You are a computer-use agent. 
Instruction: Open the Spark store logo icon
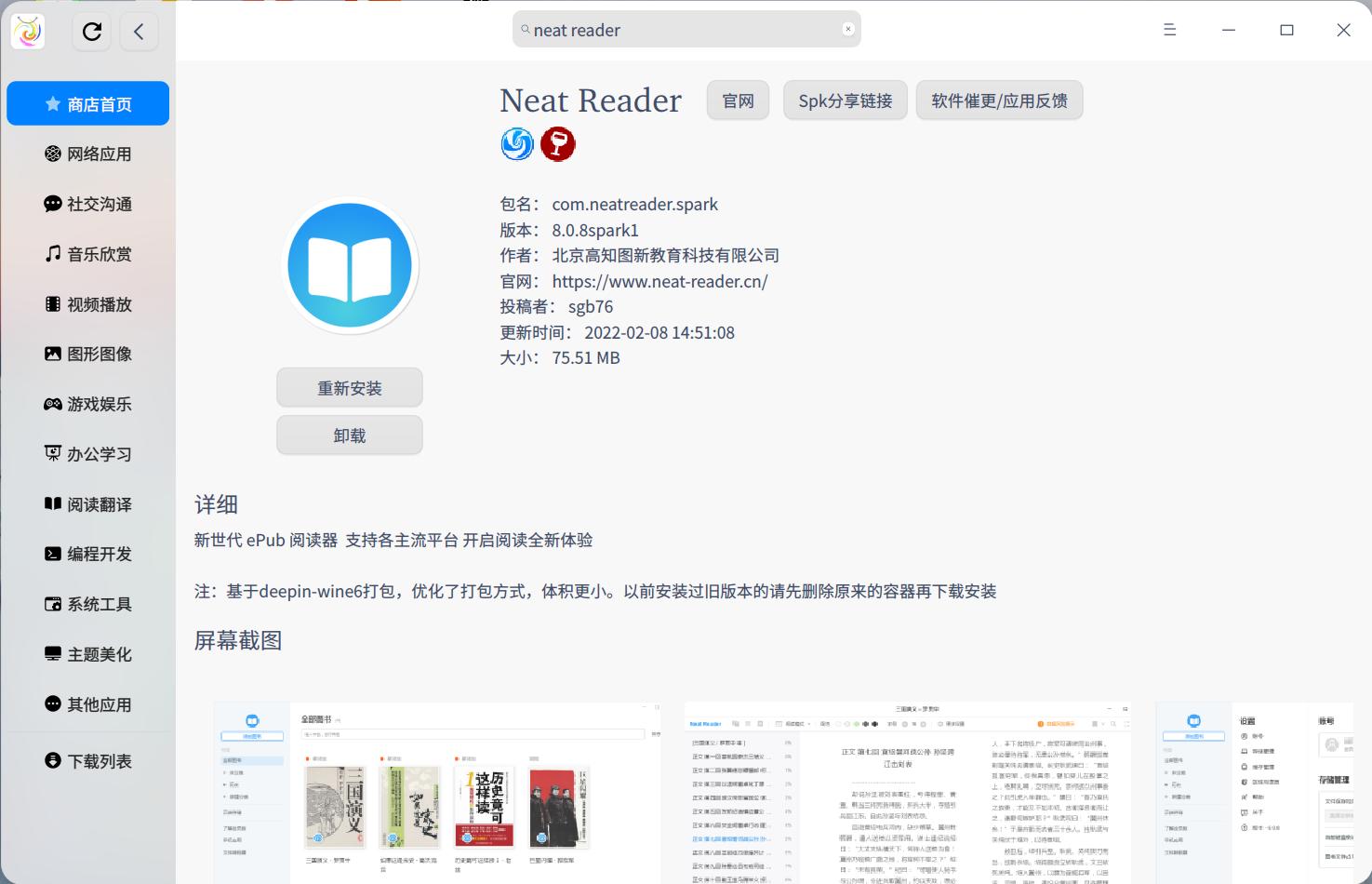(27, 31)
